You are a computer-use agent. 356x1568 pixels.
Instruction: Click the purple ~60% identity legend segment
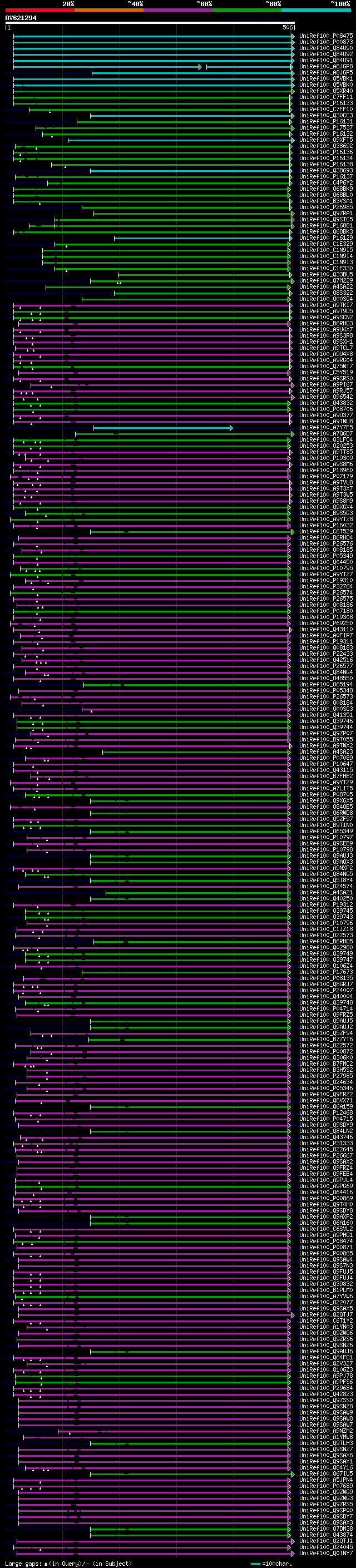[x=179, y=10]
